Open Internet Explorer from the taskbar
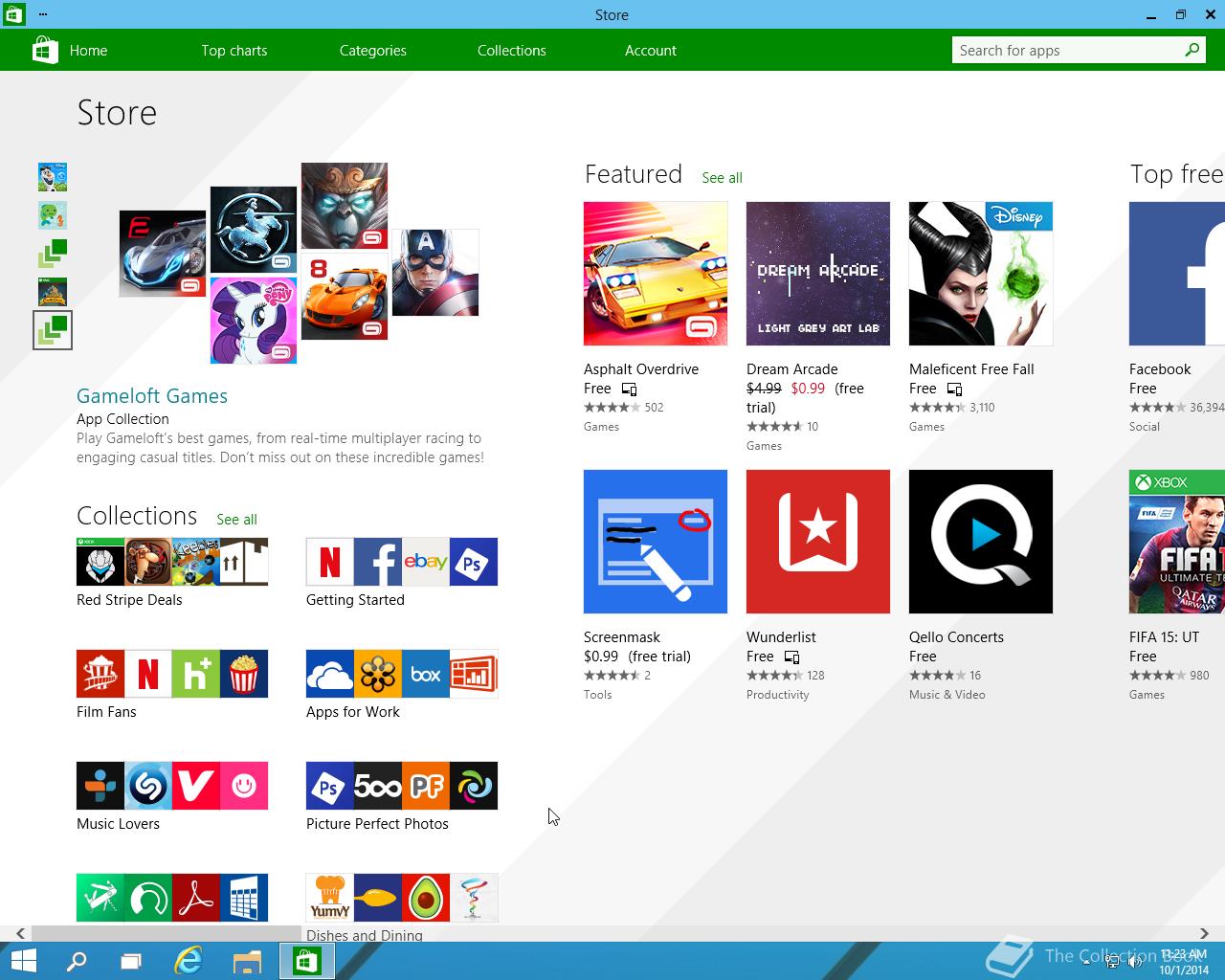 (189, 961)
